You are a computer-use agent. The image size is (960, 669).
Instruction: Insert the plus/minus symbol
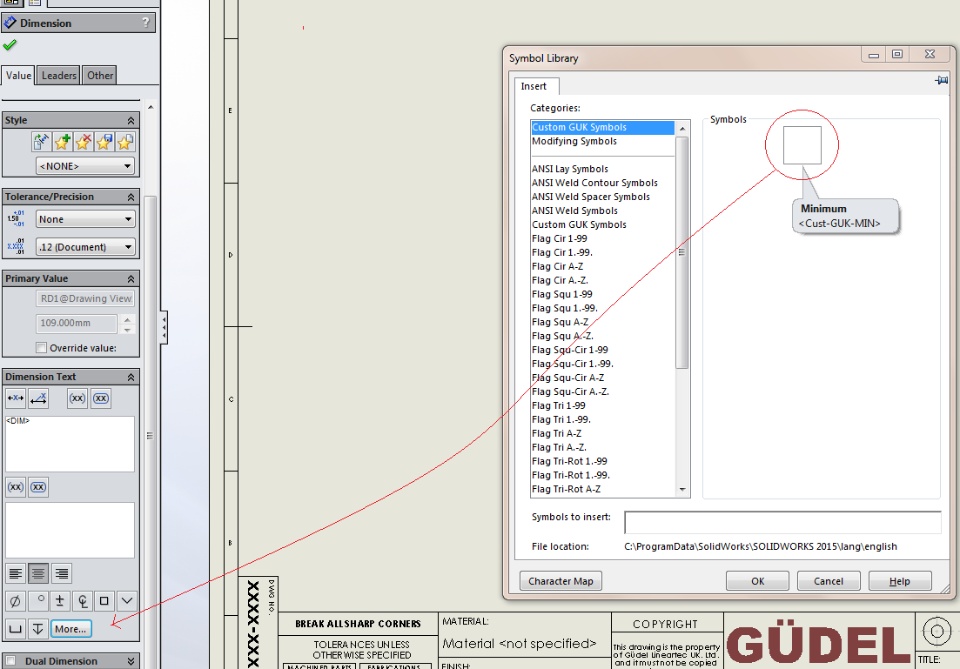60,601
